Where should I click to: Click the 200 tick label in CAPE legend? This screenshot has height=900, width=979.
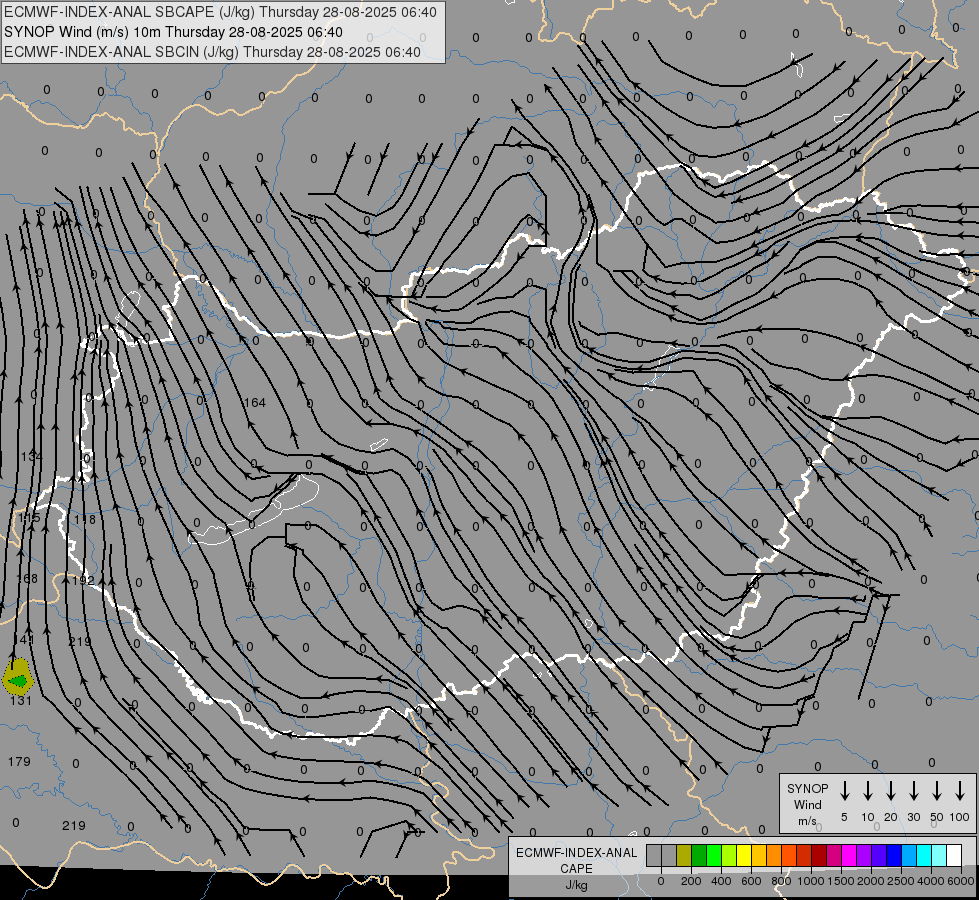coord(691,881)
